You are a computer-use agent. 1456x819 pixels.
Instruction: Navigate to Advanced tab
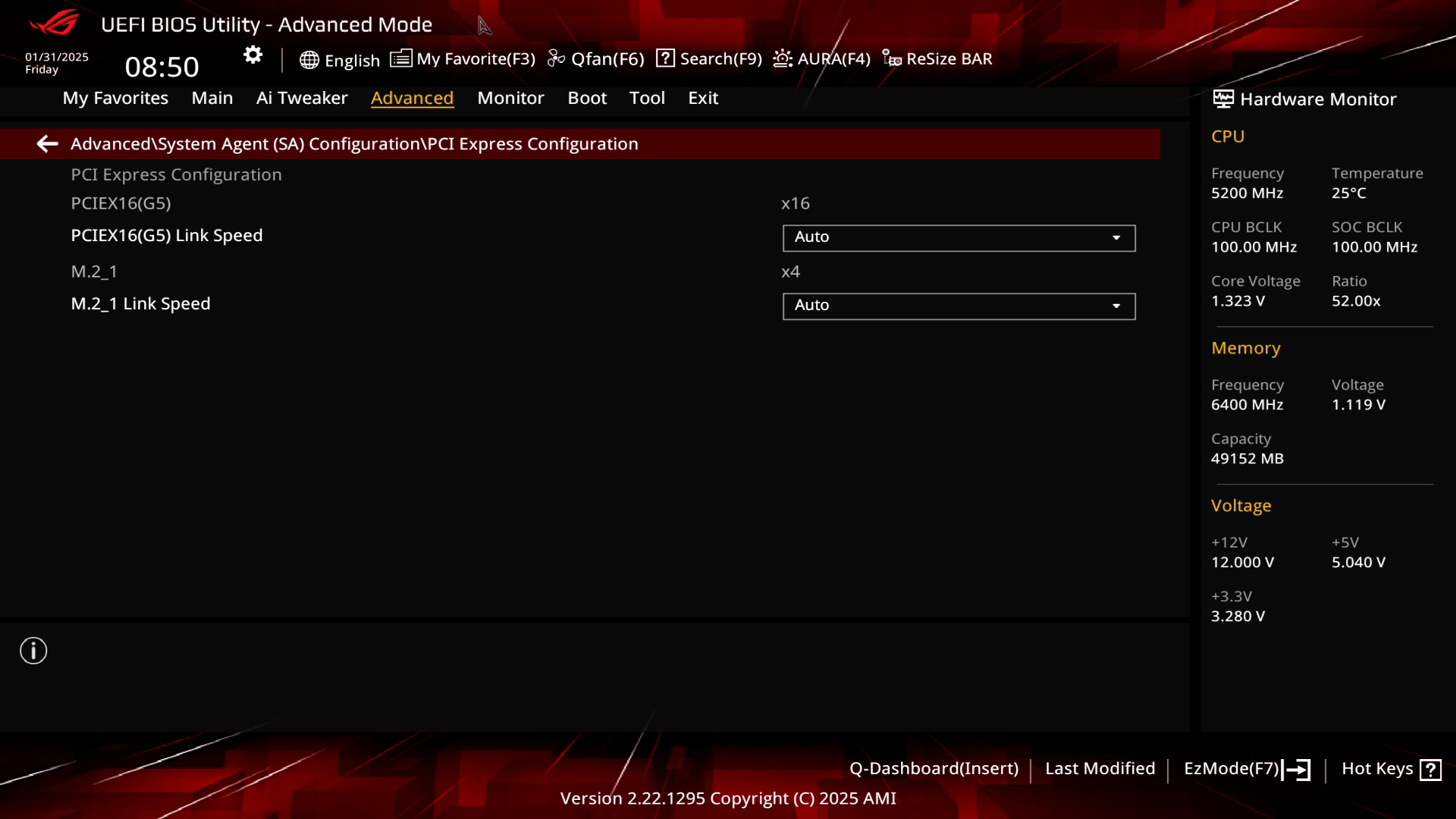point(412,97)
